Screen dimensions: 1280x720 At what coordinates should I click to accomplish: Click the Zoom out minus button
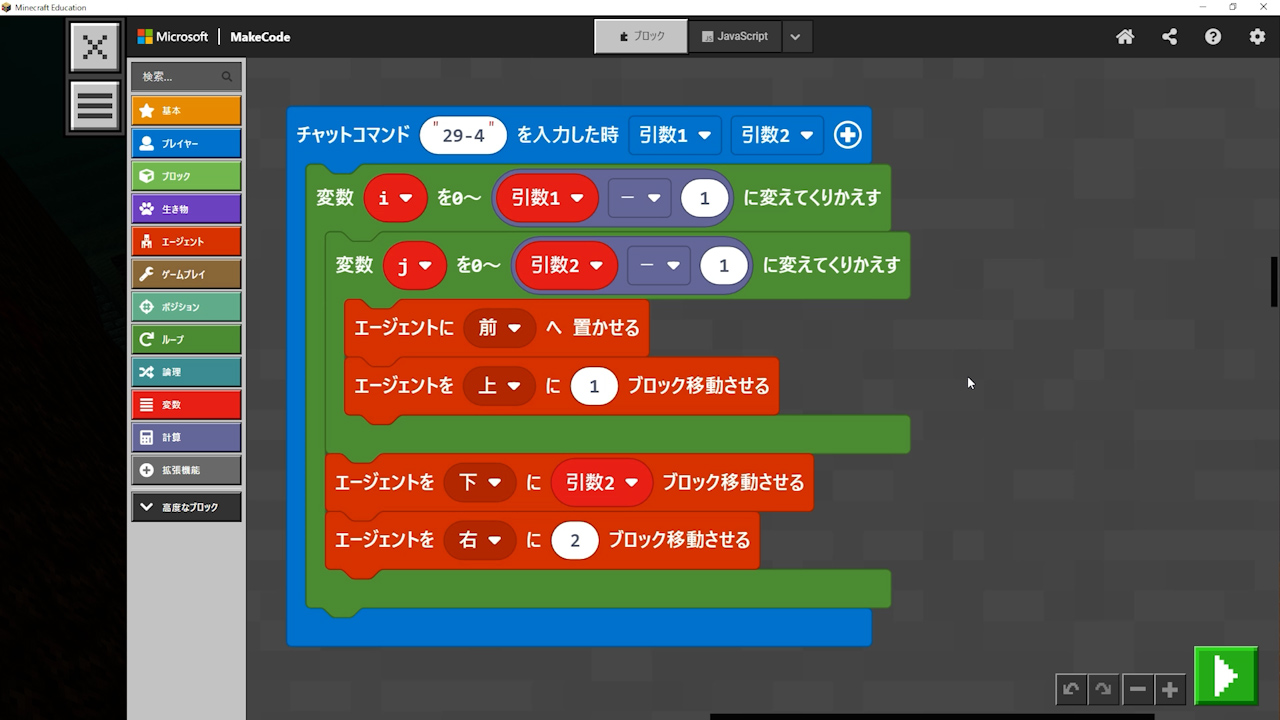tap(1137, 690)
